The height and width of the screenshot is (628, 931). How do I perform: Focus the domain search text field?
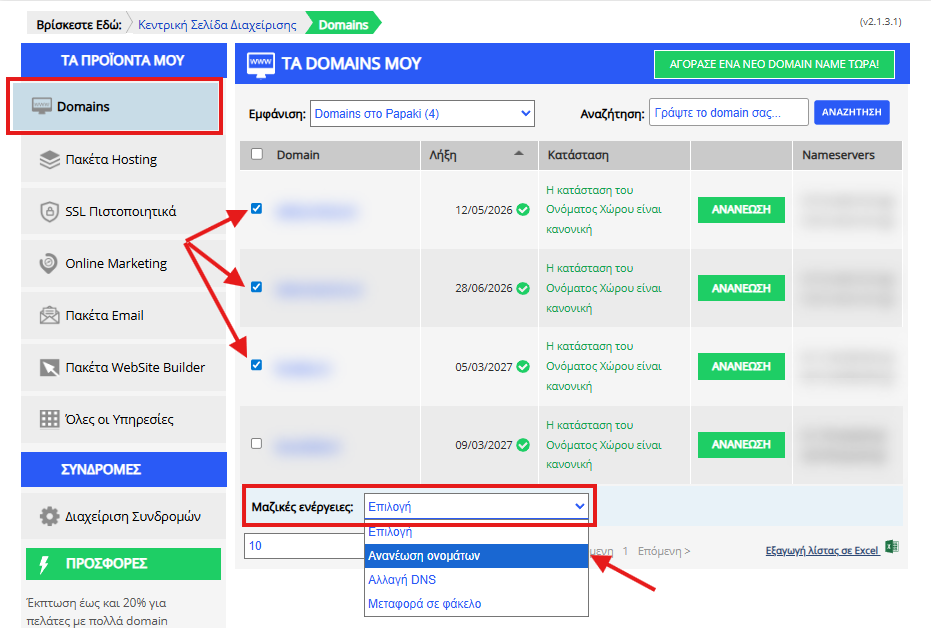point(728,113)
